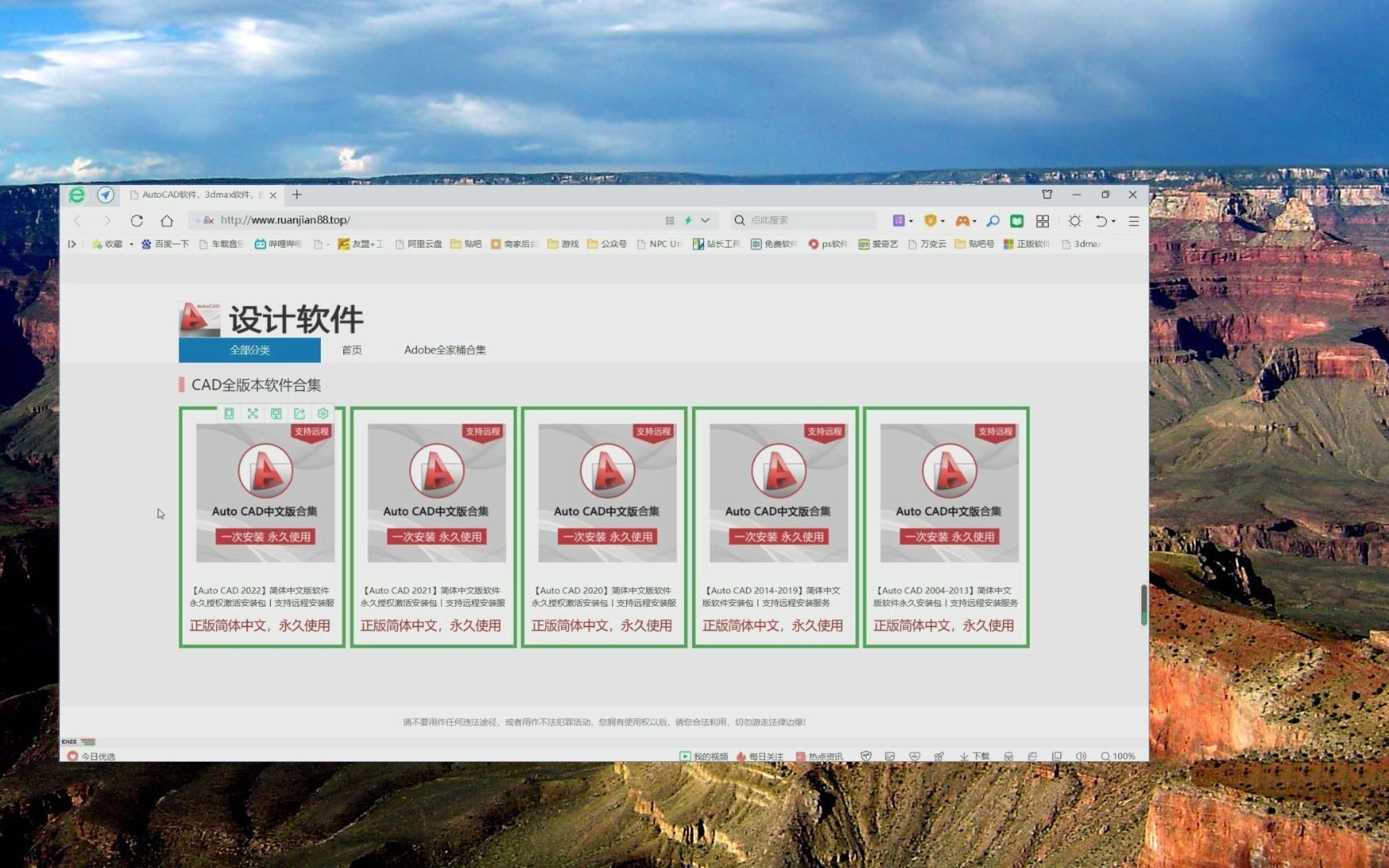This screenshot has width=1389, height=868.
Task: Open the 站长工具 bookmark
Action: pos(716,244)
